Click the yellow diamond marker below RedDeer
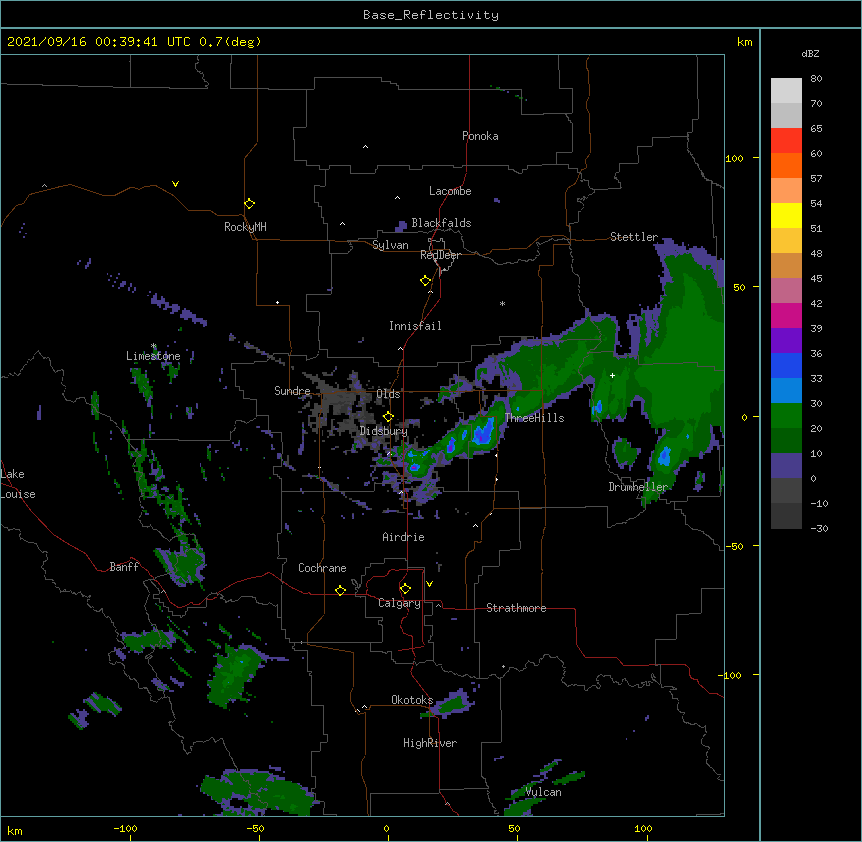 [x=426, y=281]
